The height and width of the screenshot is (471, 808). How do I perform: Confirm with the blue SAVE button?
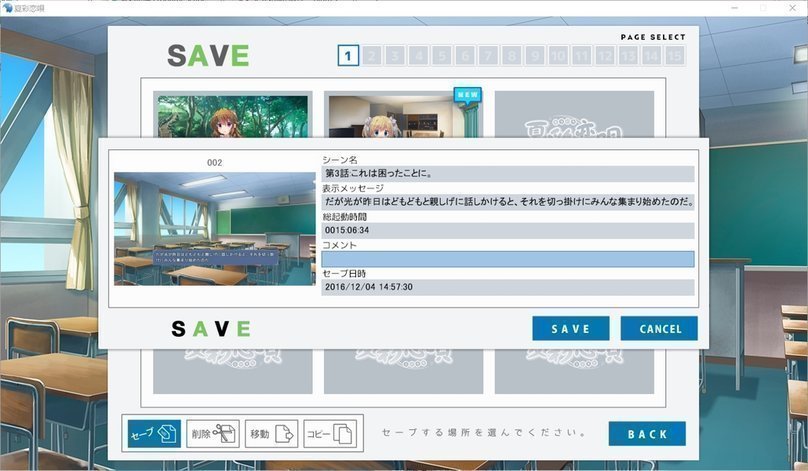[x=570, y=328]
